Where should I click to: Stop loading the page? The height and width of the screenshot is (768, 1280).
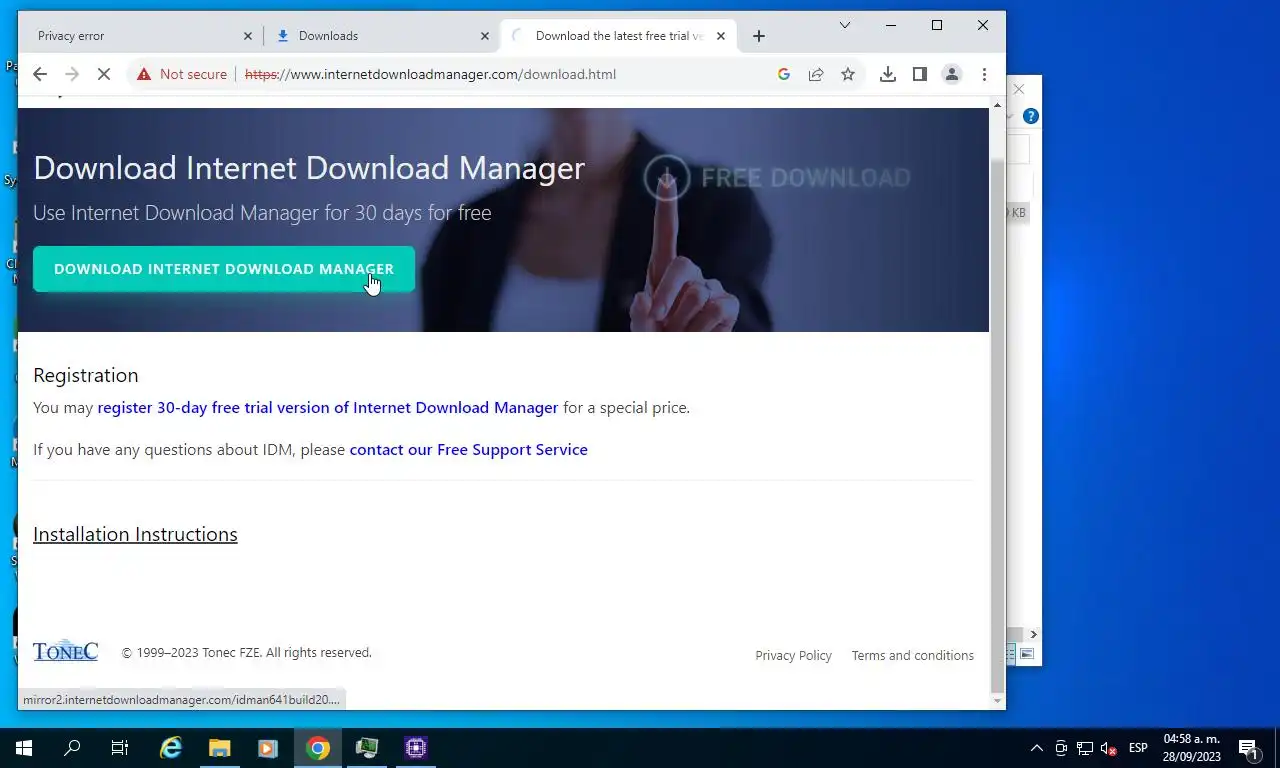tap(103, 74)
